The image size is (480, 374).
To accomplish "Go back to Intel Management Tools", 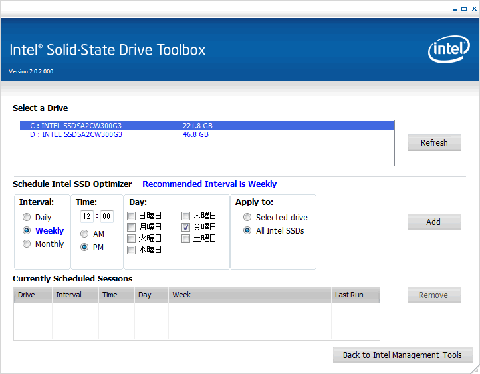I will (x=403, y=355).
